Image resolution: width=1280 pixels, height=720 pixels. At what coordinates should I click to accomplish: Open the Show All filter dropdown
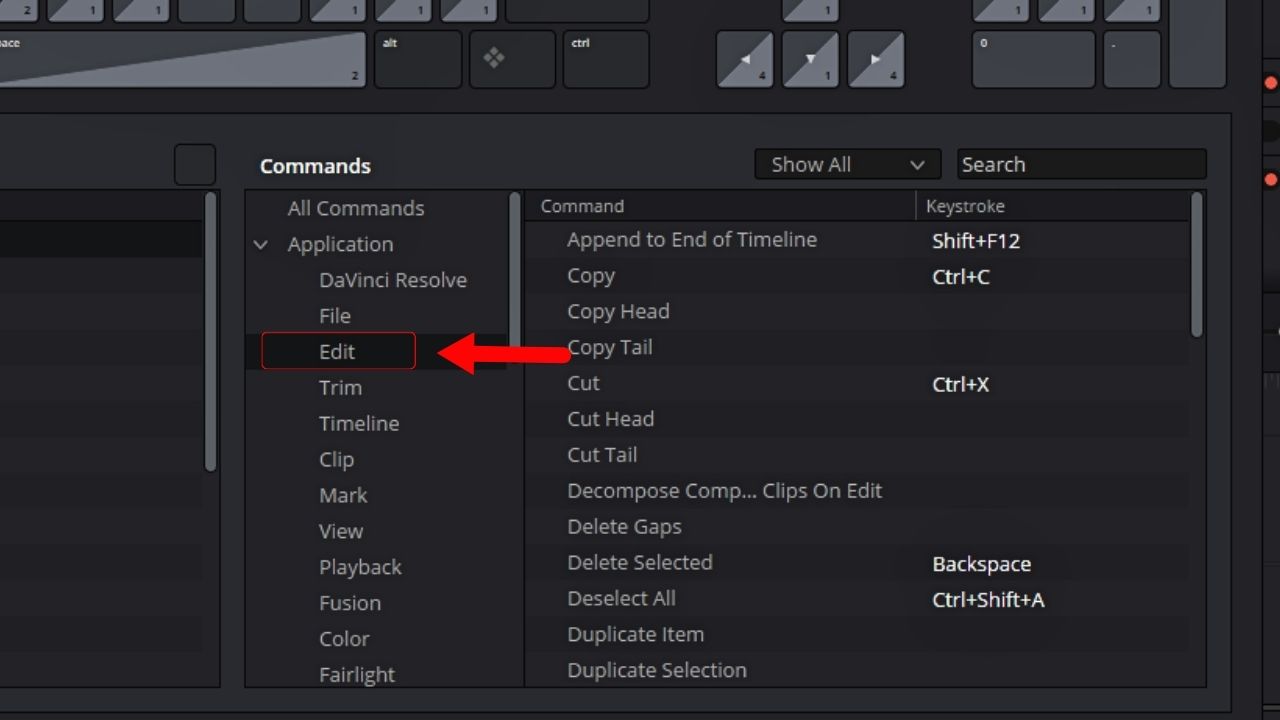coord(847,164)
